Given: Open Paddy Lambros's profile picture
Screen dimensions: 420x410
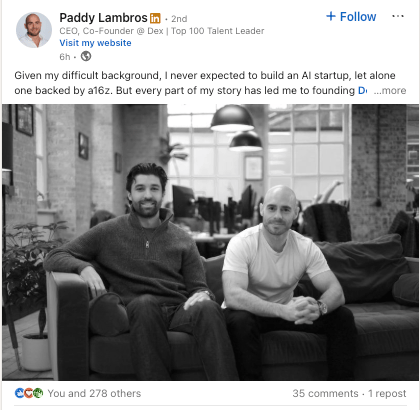Looking at the screenshot, I should click(x=34, y=30).
